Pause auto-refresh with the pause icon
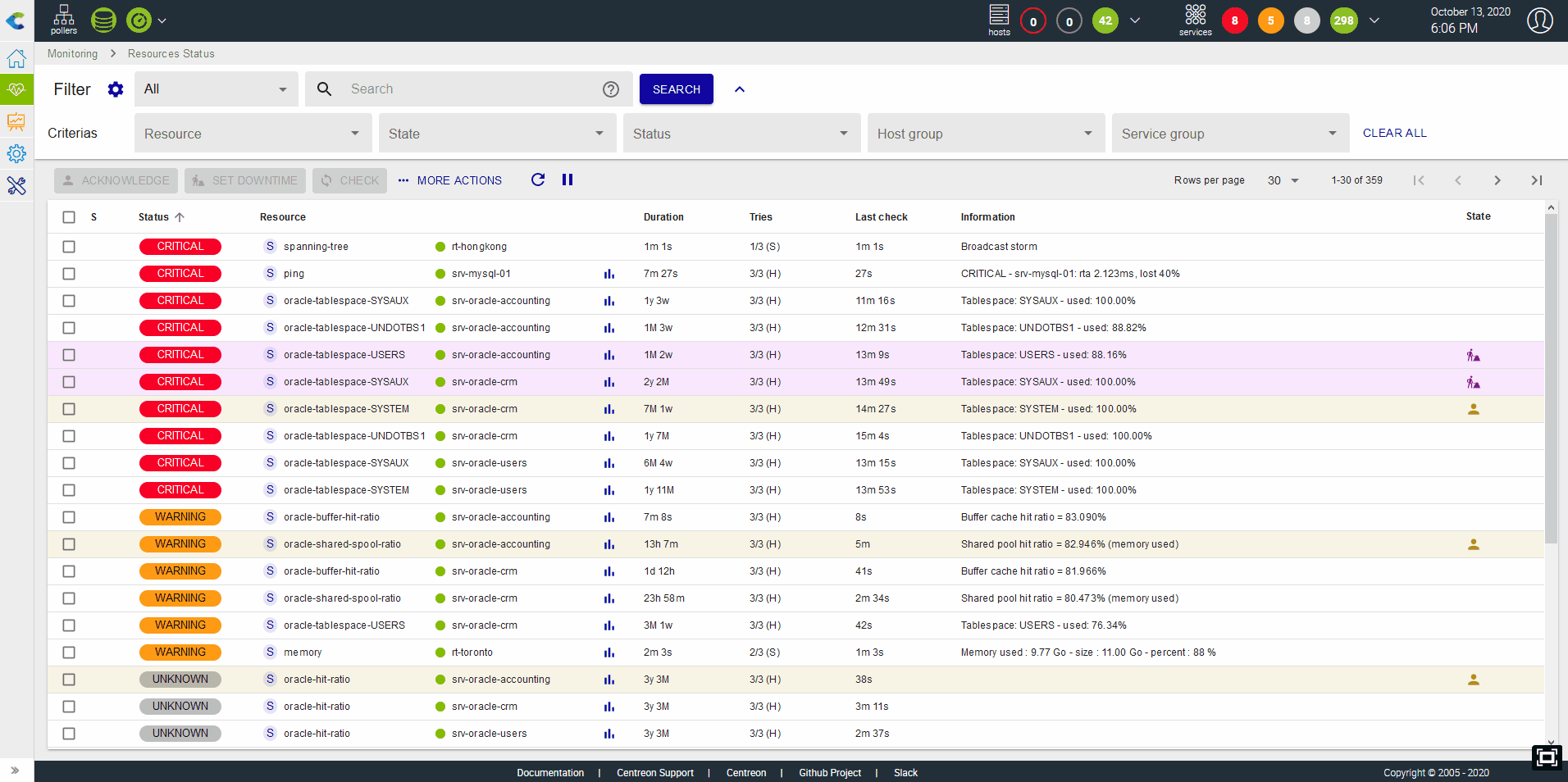 click(567, 180)
